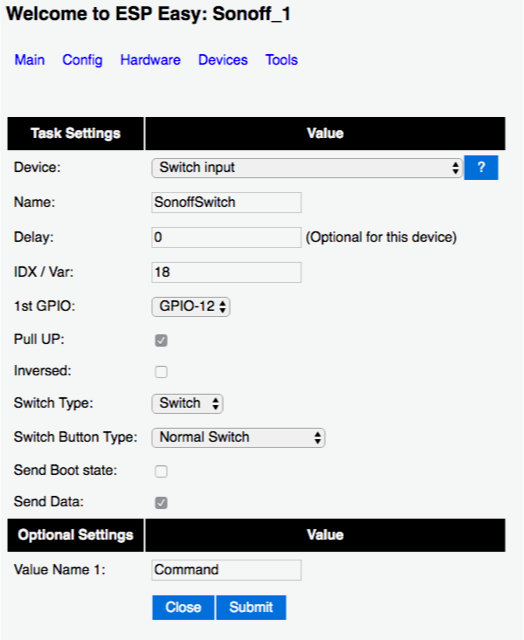Navigate to the Hardware page
This screenshot has width=524, height=640.
pyautogui.click(x=150, y=60)
